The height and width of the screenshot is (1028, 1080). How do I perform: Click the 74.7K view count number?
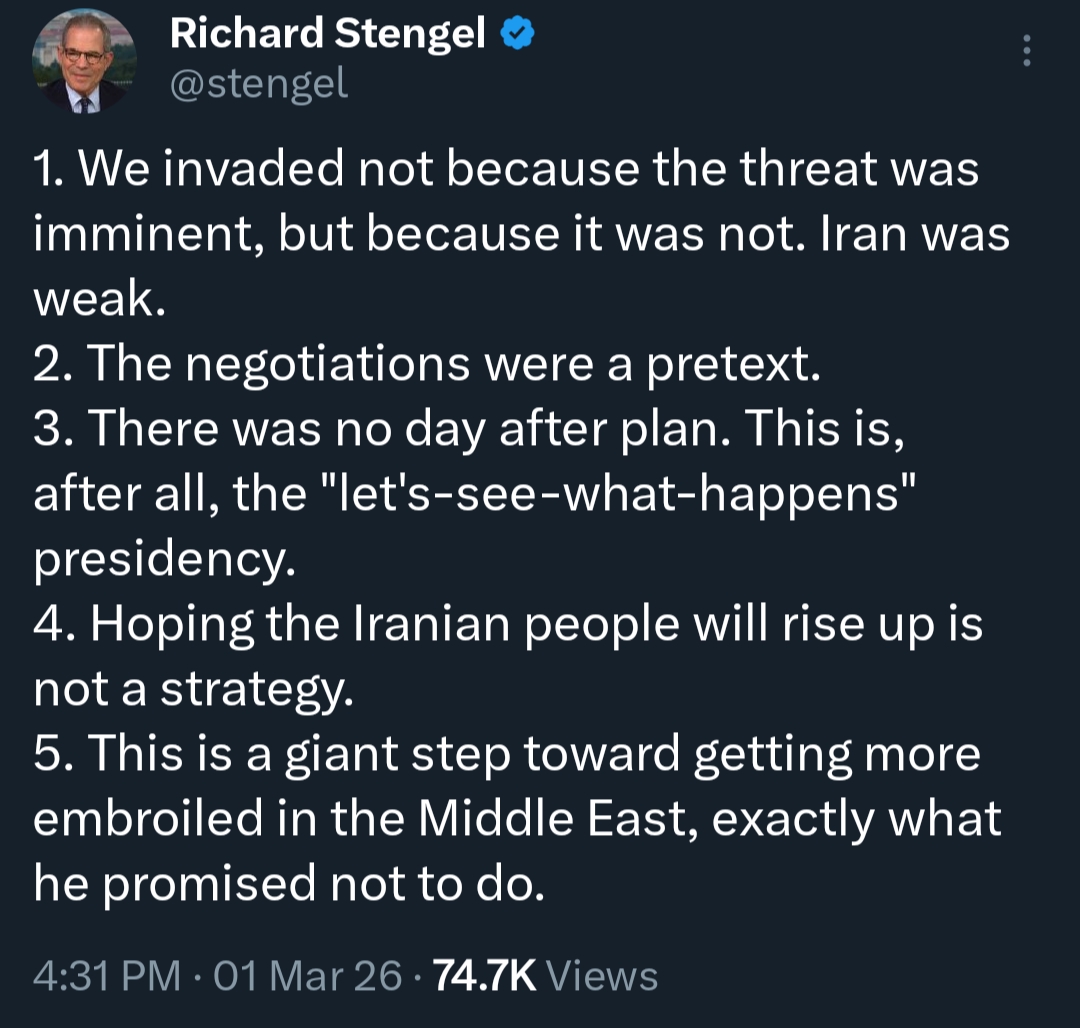coord(485,974)
